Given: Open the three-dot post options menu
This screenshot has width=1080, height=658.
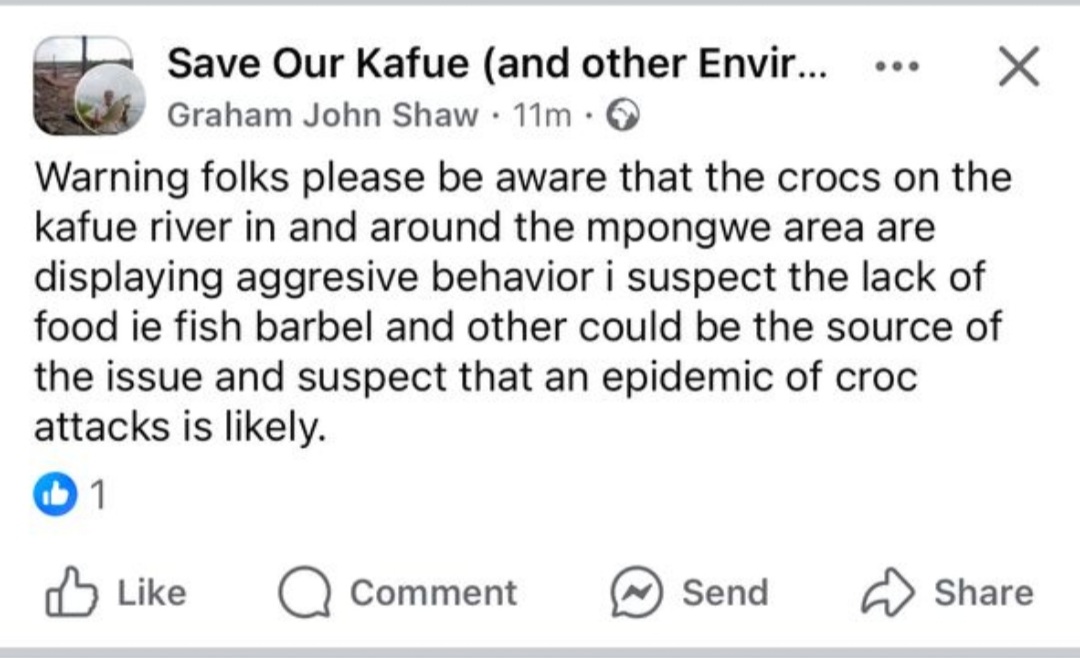Looking at the screenshot, I should 898,67.
